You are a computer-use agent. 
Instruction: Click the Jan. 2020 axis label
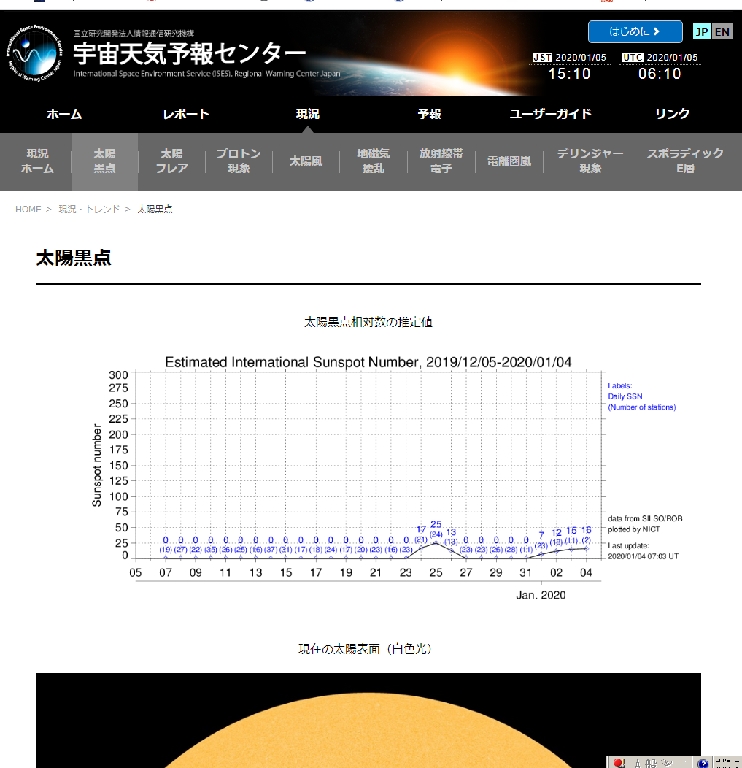(541, 595)
